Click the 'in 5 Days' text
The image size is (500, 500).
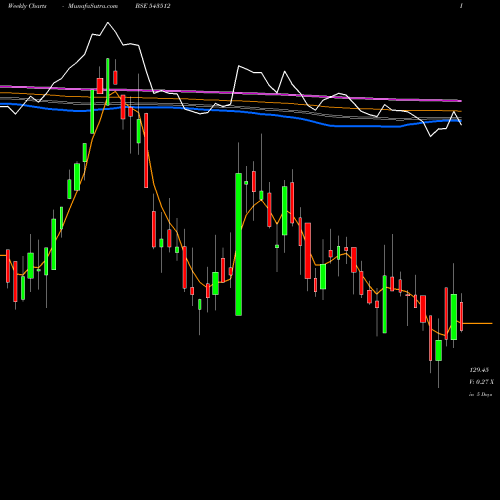480,394
